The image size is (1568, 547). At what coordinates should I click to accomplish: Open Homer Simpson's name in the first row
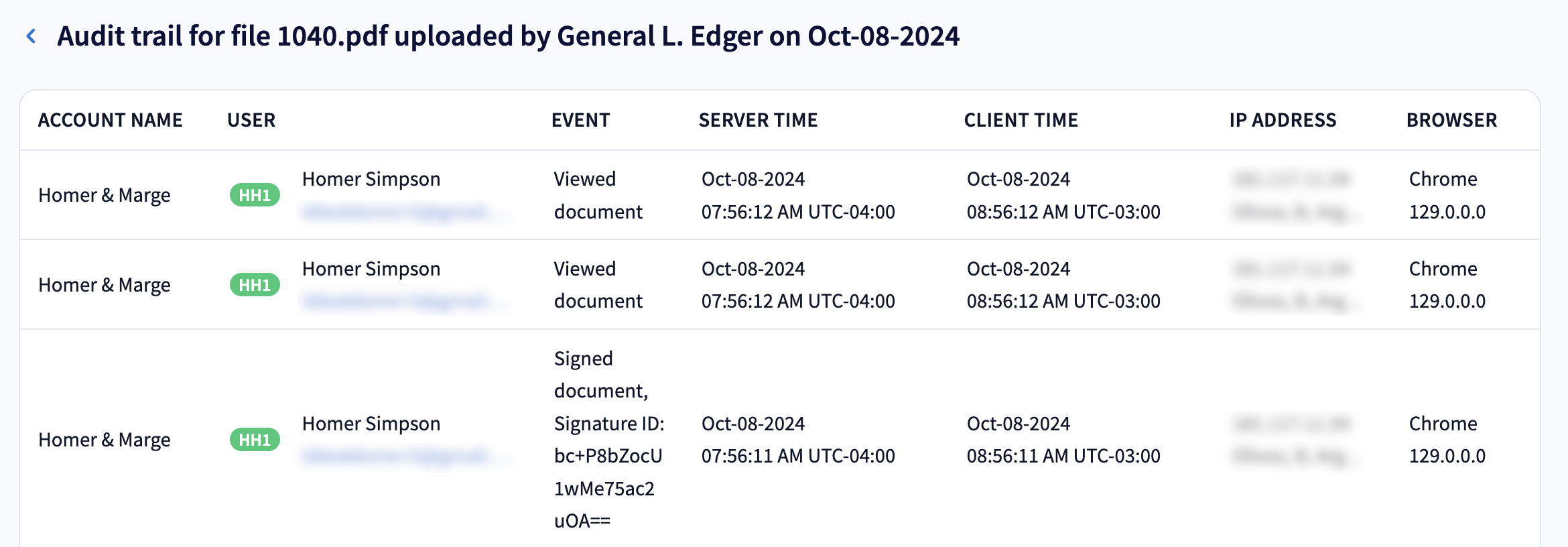[371, 179]
